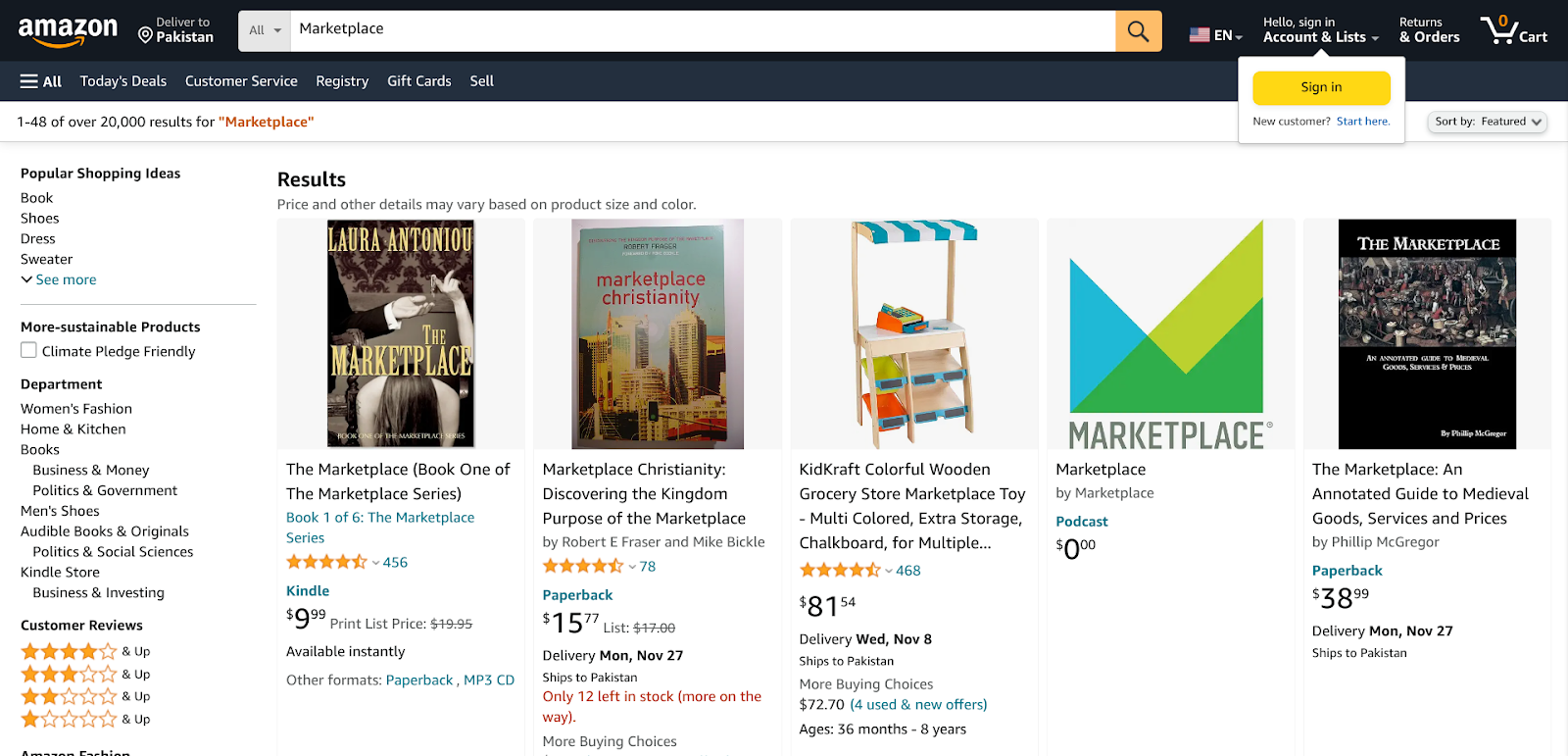Click the Deliver to Pakistan location icon

[146, 36]
